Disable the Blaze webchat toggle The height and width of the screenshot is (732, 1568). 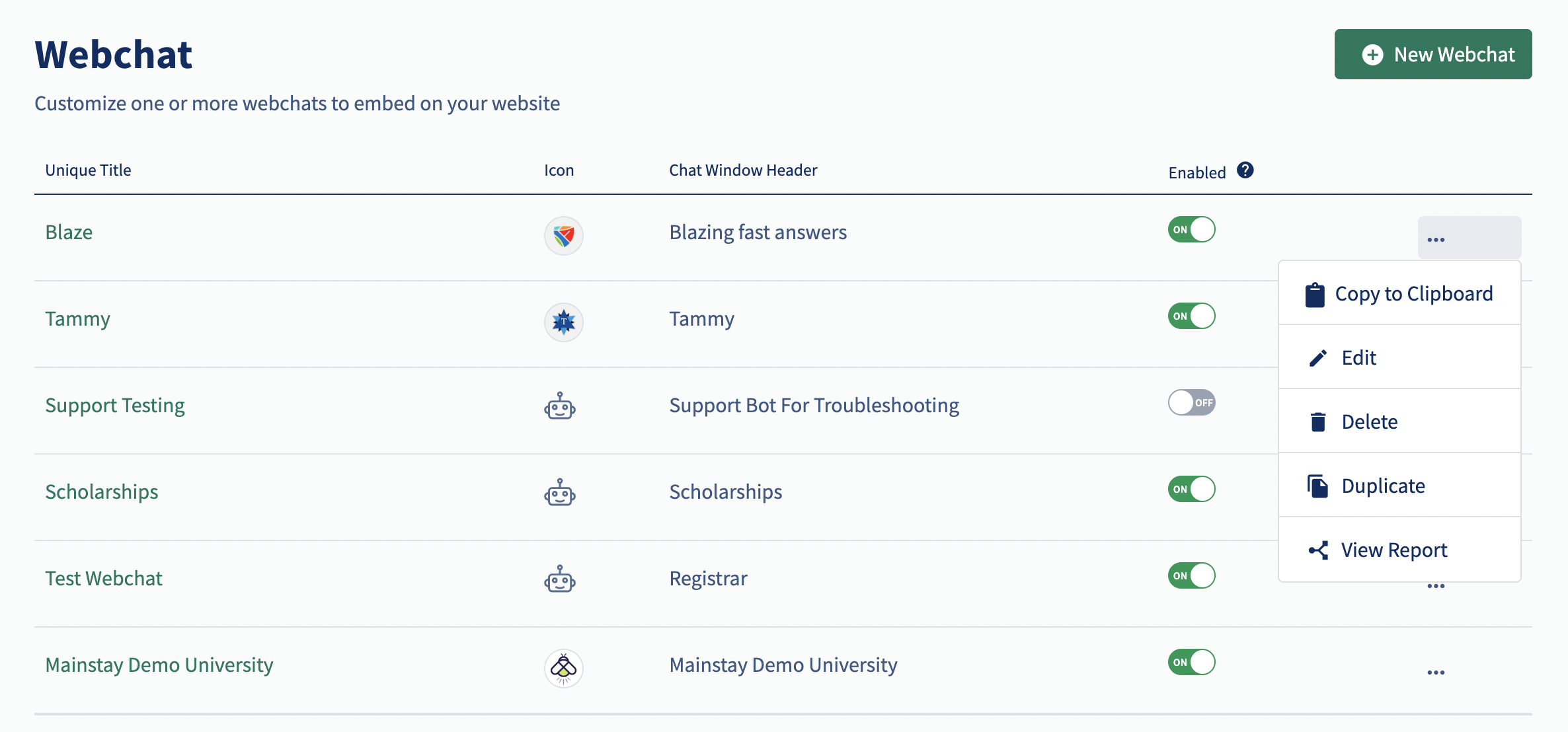click(x=1191, y=229)
